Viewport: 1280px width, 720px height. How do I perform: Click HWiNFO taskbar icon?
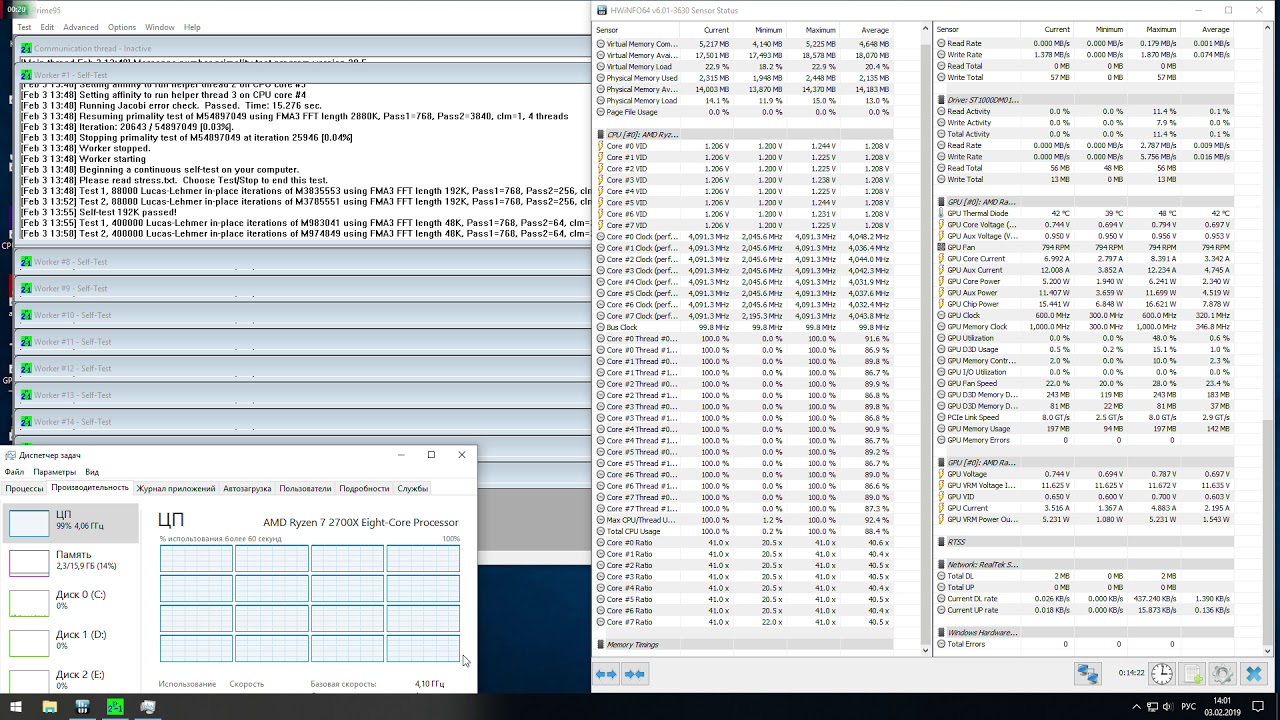coord(82,707)
